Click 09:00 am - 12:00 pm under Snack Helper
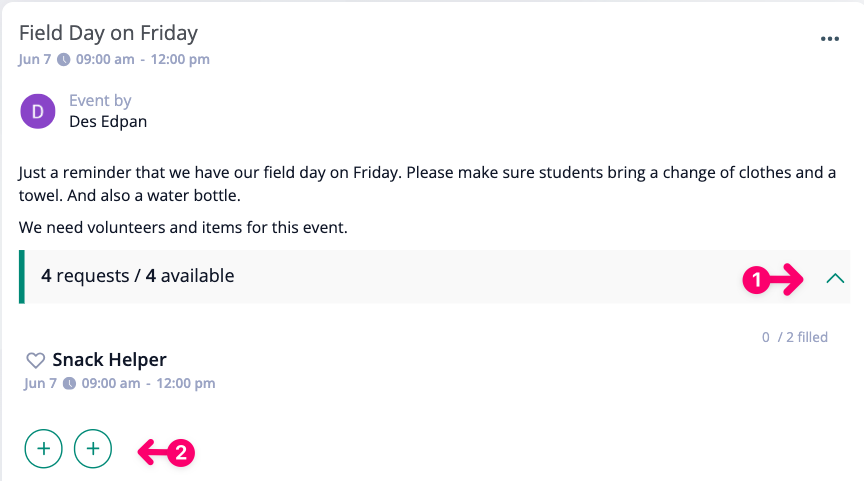The height and width of the screenshot is (481, 864). coord(148,383)
